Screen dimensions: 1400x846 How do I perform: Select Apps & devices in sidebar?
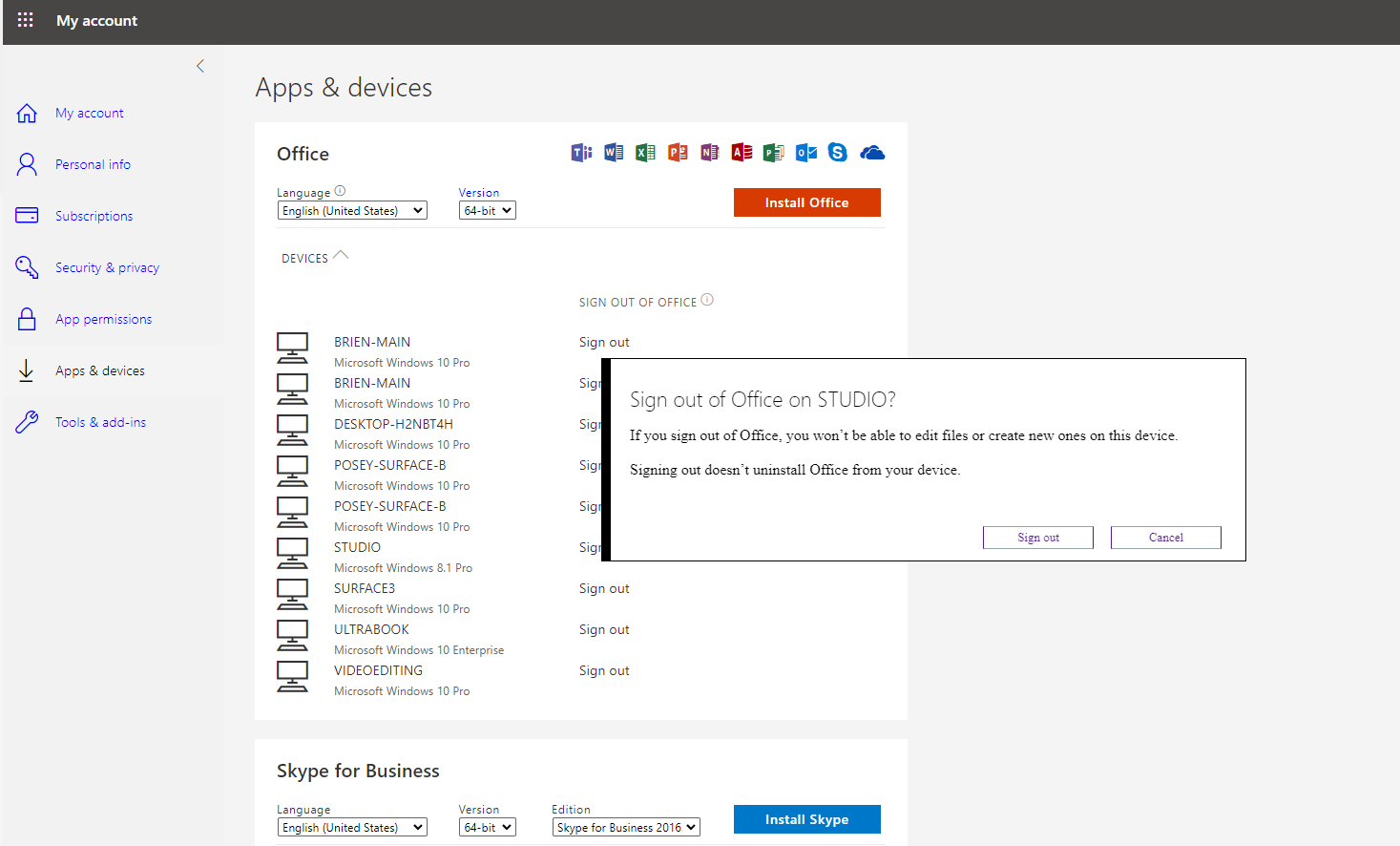tap(100, 370)
